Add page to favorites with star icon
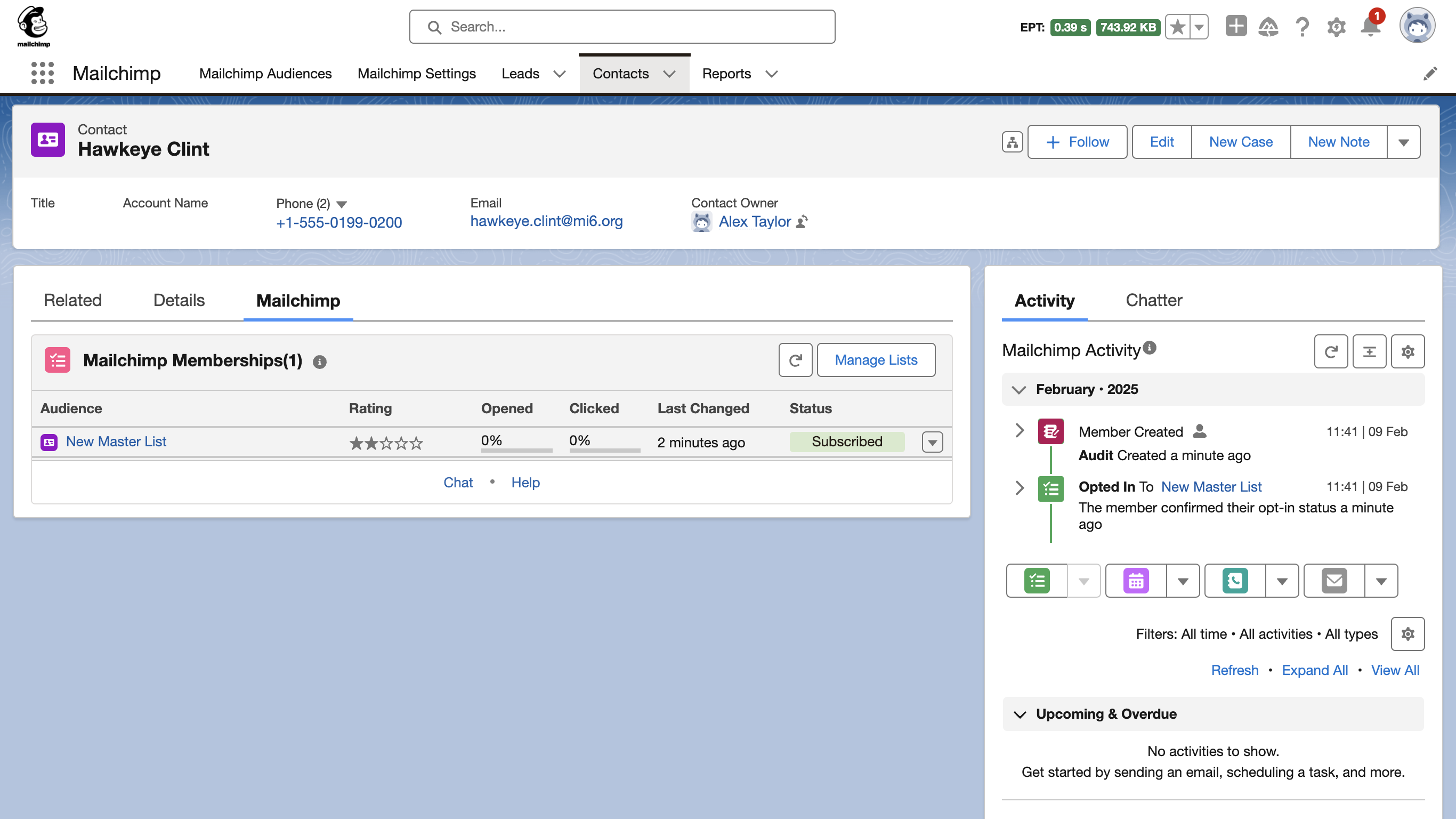 pyautogui.click(x=1177, y=27)
